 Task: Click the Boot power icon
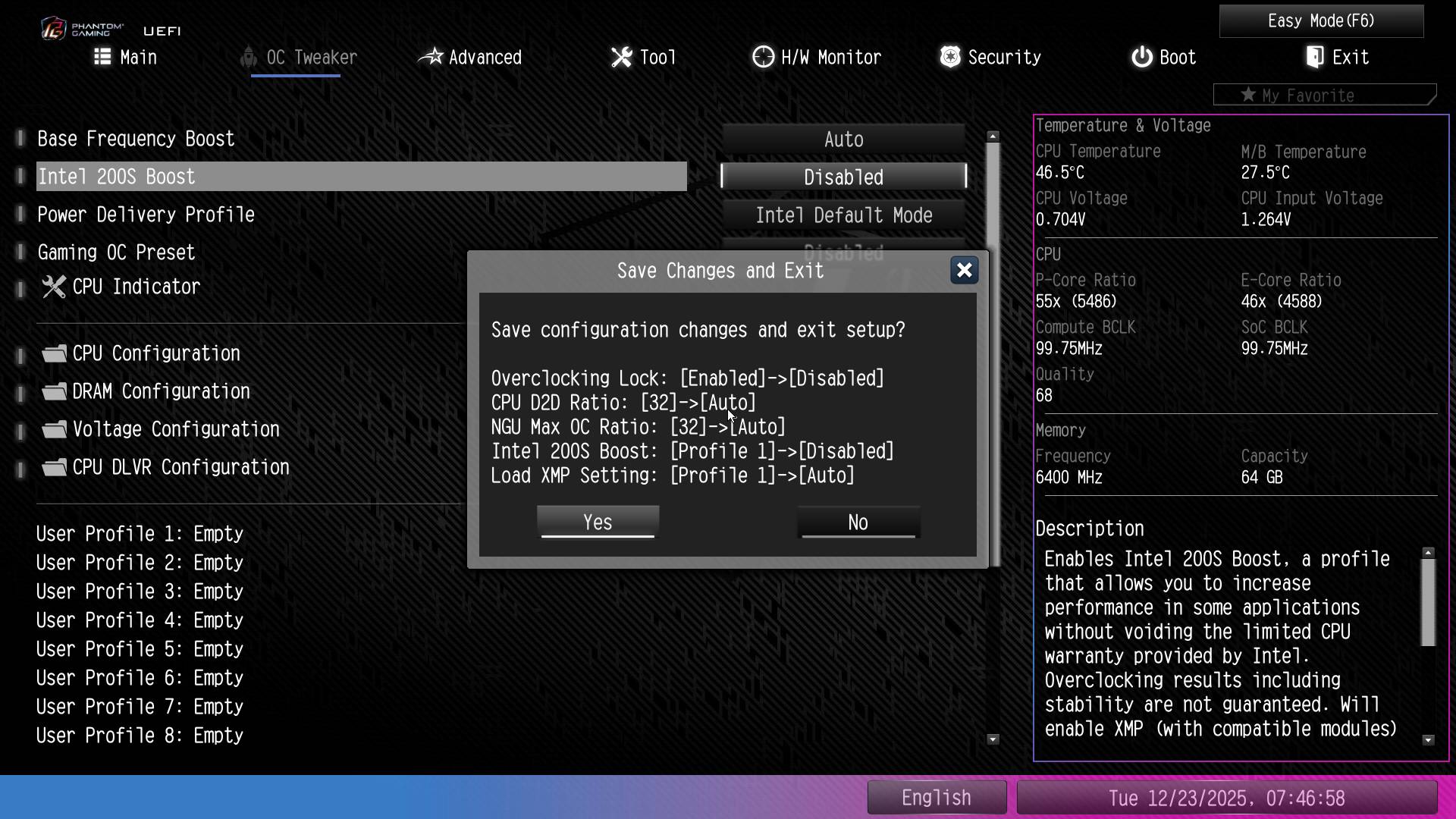click(1142, 57)
